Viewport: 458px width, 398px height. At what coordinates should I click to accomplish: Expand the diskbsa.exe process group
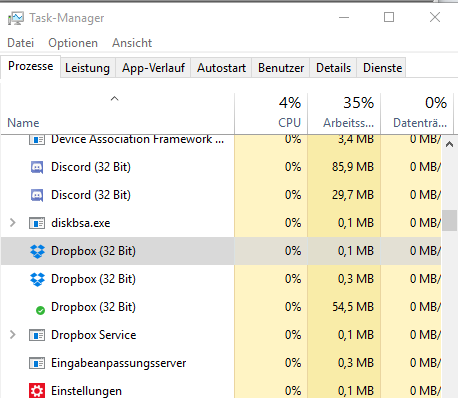pyautogui.click(x=13, y=223)
